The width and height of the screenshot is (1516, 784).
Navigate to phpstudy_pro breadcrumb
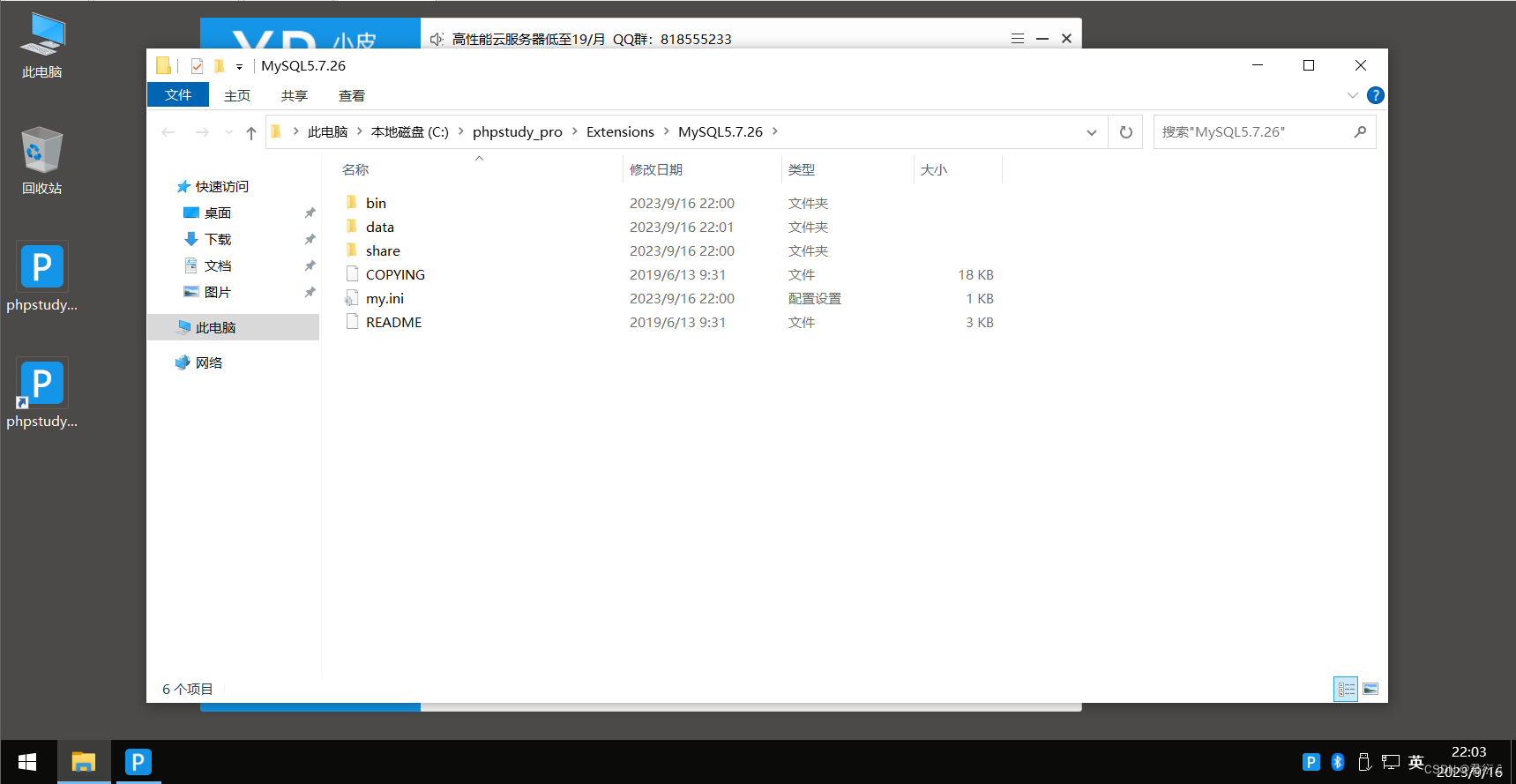click(518, 131)
